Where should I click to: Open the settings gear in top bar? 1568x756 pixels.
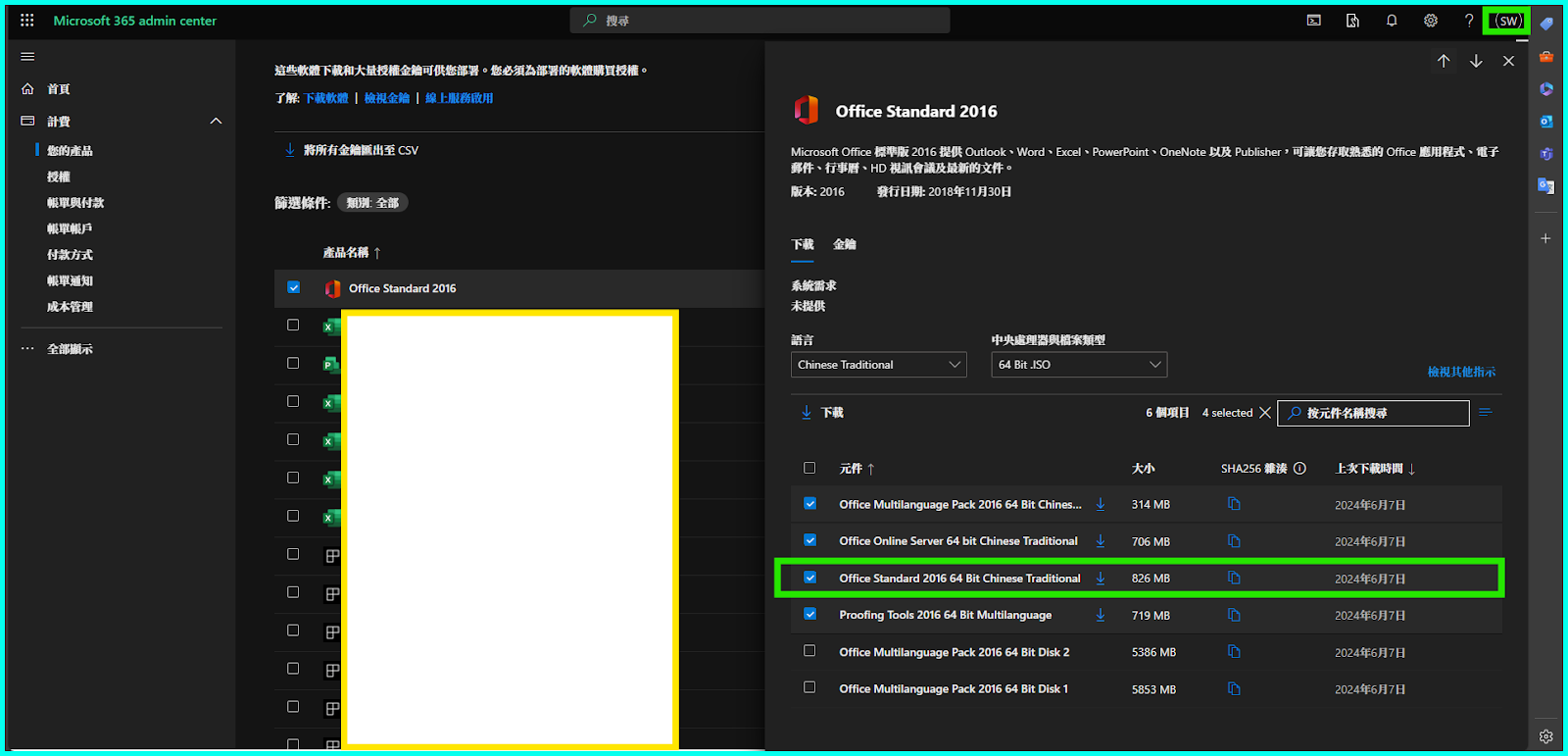[x=1431, y=20]
